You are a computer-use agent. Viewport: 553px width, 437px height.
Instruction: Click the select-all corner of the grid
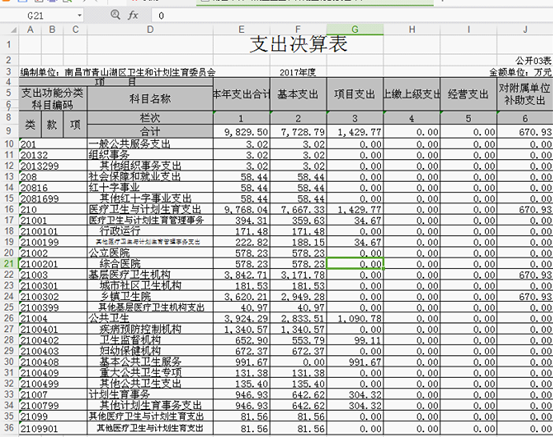point(13,30)
